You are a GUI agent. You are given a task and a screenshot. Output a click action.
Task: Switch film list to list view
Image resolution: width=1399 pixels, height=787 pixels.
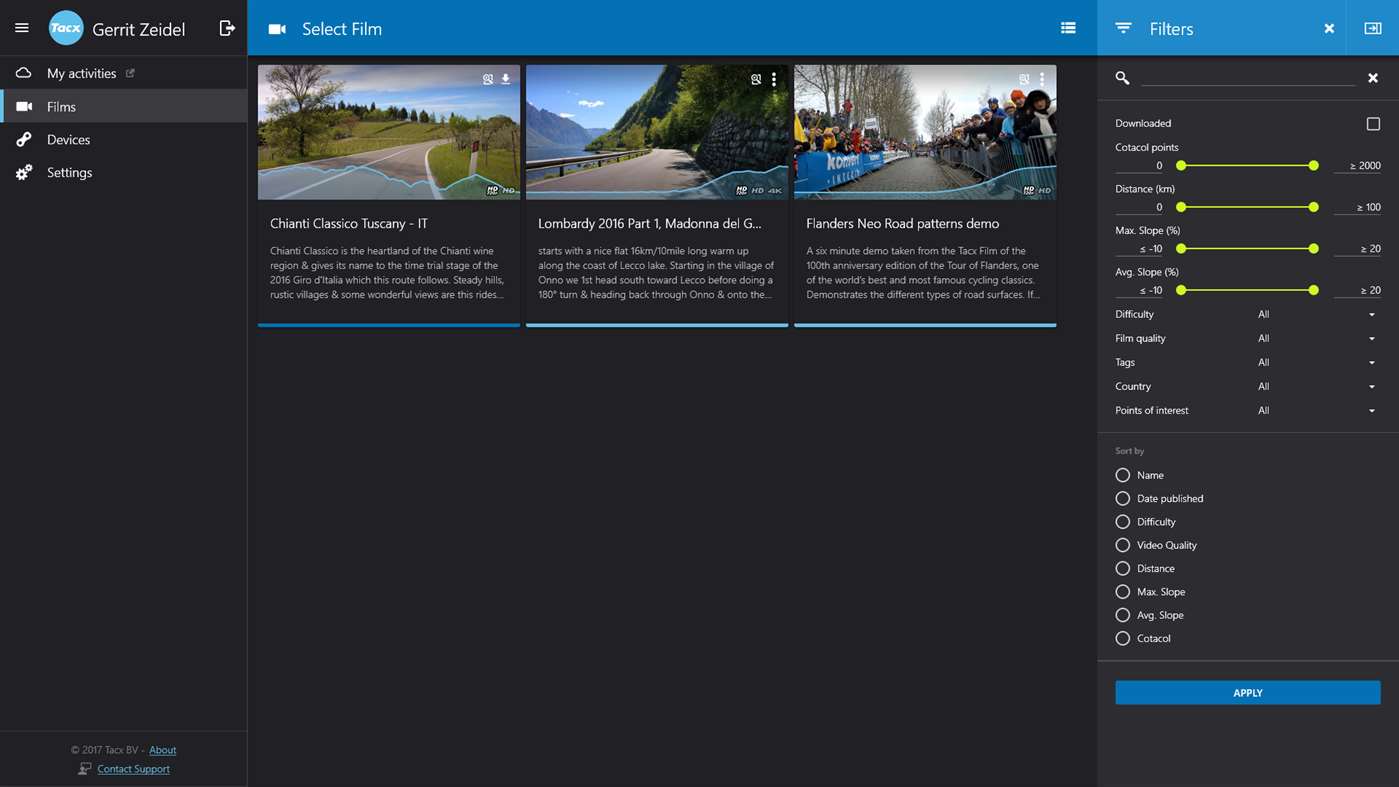(1068, 28)
